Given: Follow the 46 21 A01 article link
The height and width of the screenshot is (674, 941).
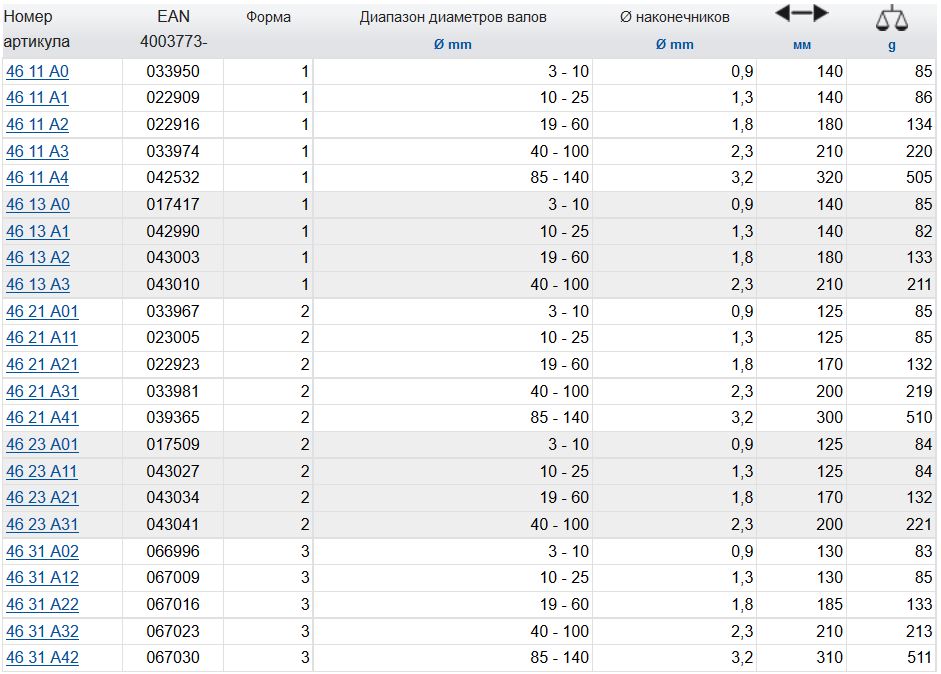Looking at the screenshot, I should (42, 312).
